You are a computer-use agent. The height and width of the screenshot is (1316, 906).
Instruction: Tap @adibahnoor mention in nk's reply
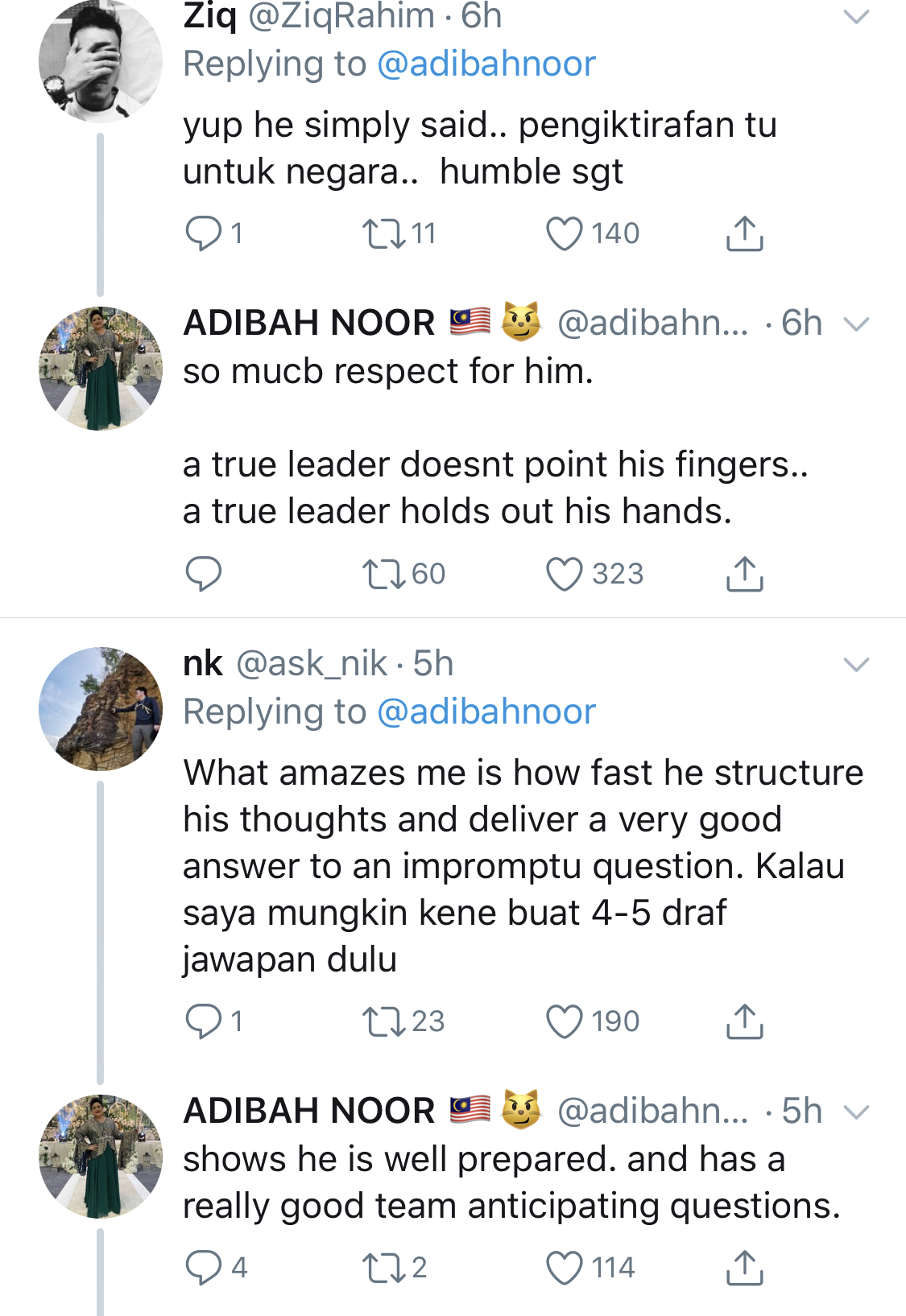[x=486, y=712]
